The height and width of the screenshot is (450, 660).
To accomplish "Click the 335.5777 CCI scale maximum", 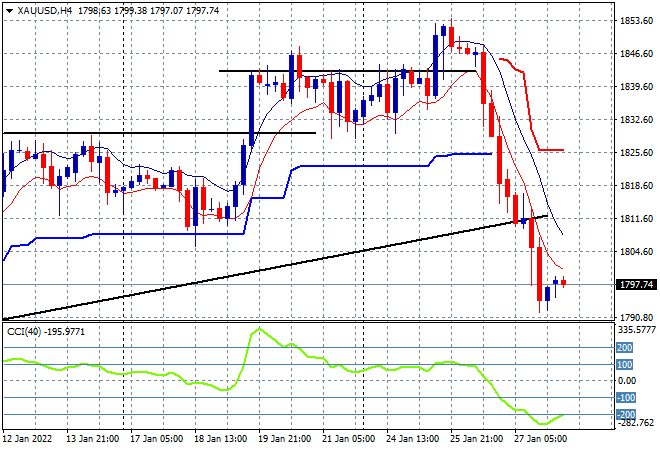I will 637,330.
